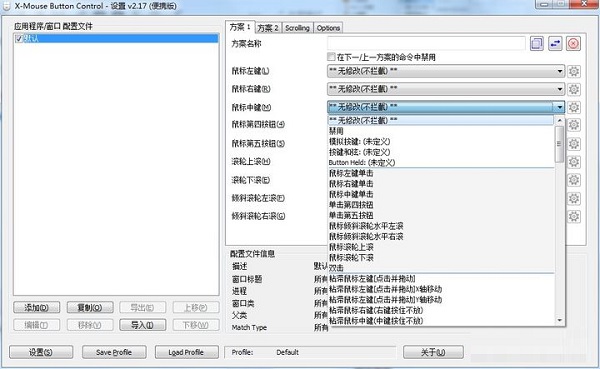Open gear settings for 鼠标第四按钮
The image size is (600, 369).
coord(574,125)
